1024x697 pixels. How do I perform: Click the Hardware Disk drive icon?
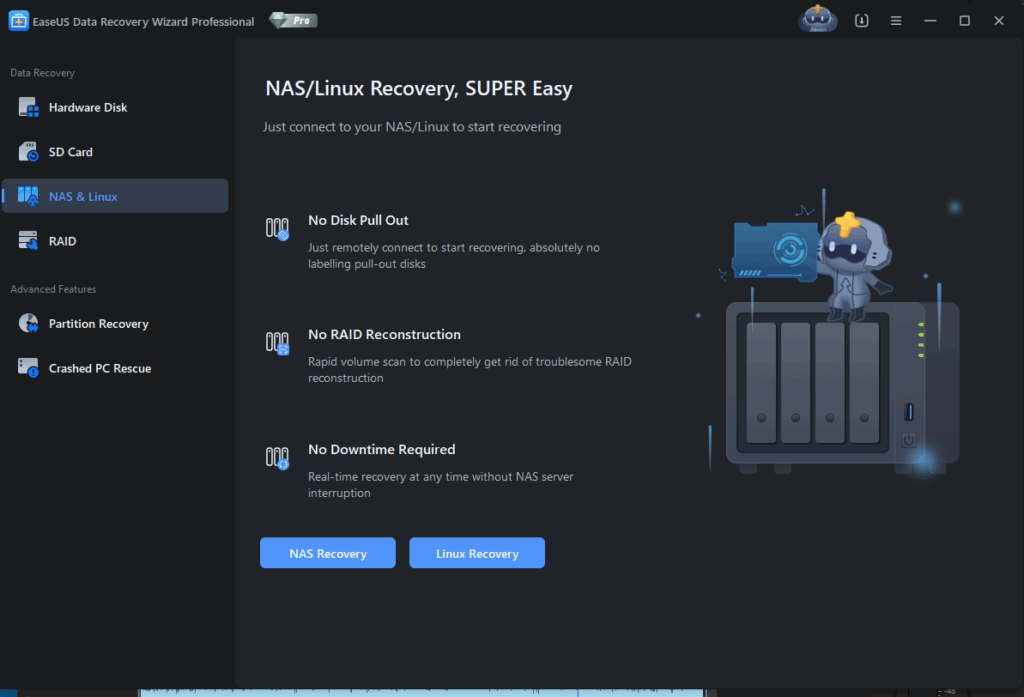coord(28,107)
